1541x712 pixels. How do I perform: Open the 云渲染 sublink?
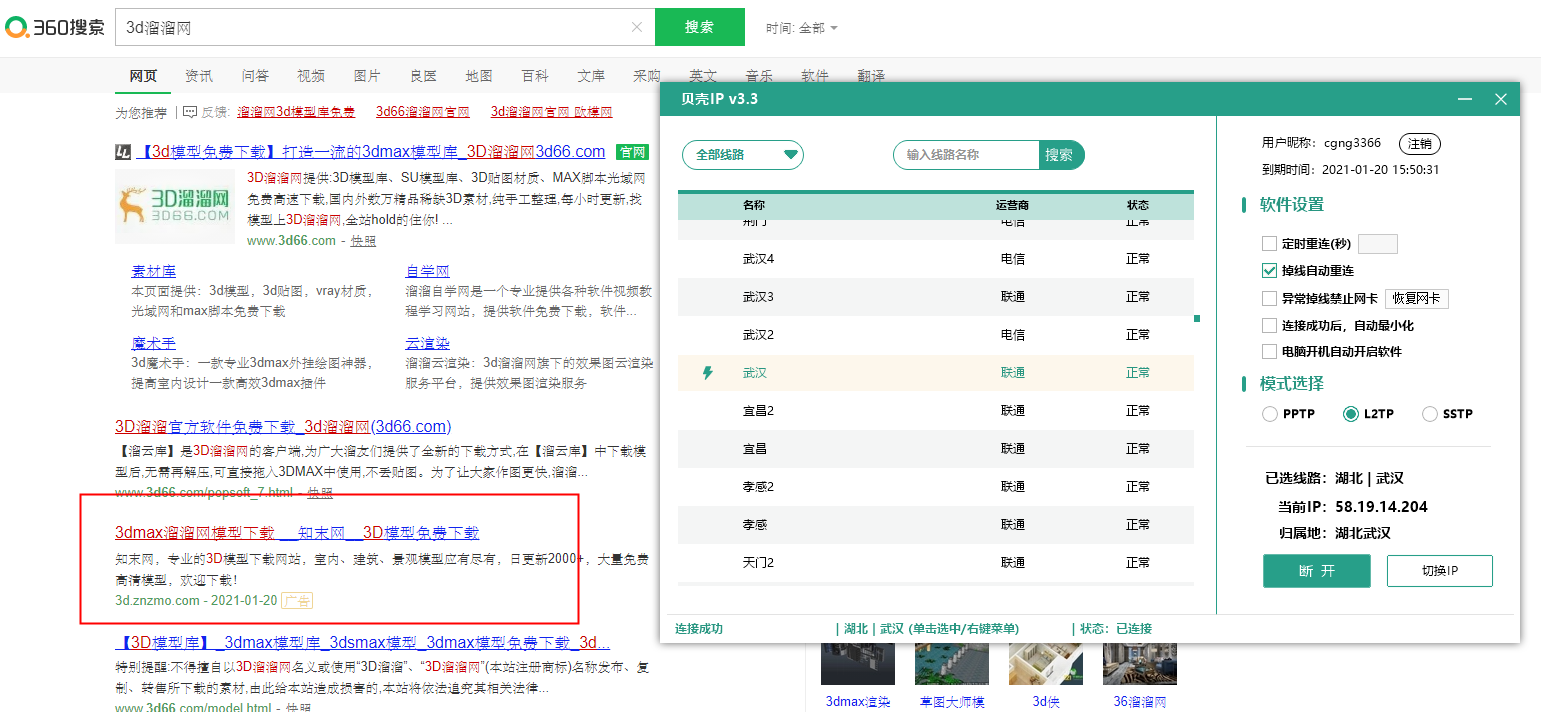point(428,343)
